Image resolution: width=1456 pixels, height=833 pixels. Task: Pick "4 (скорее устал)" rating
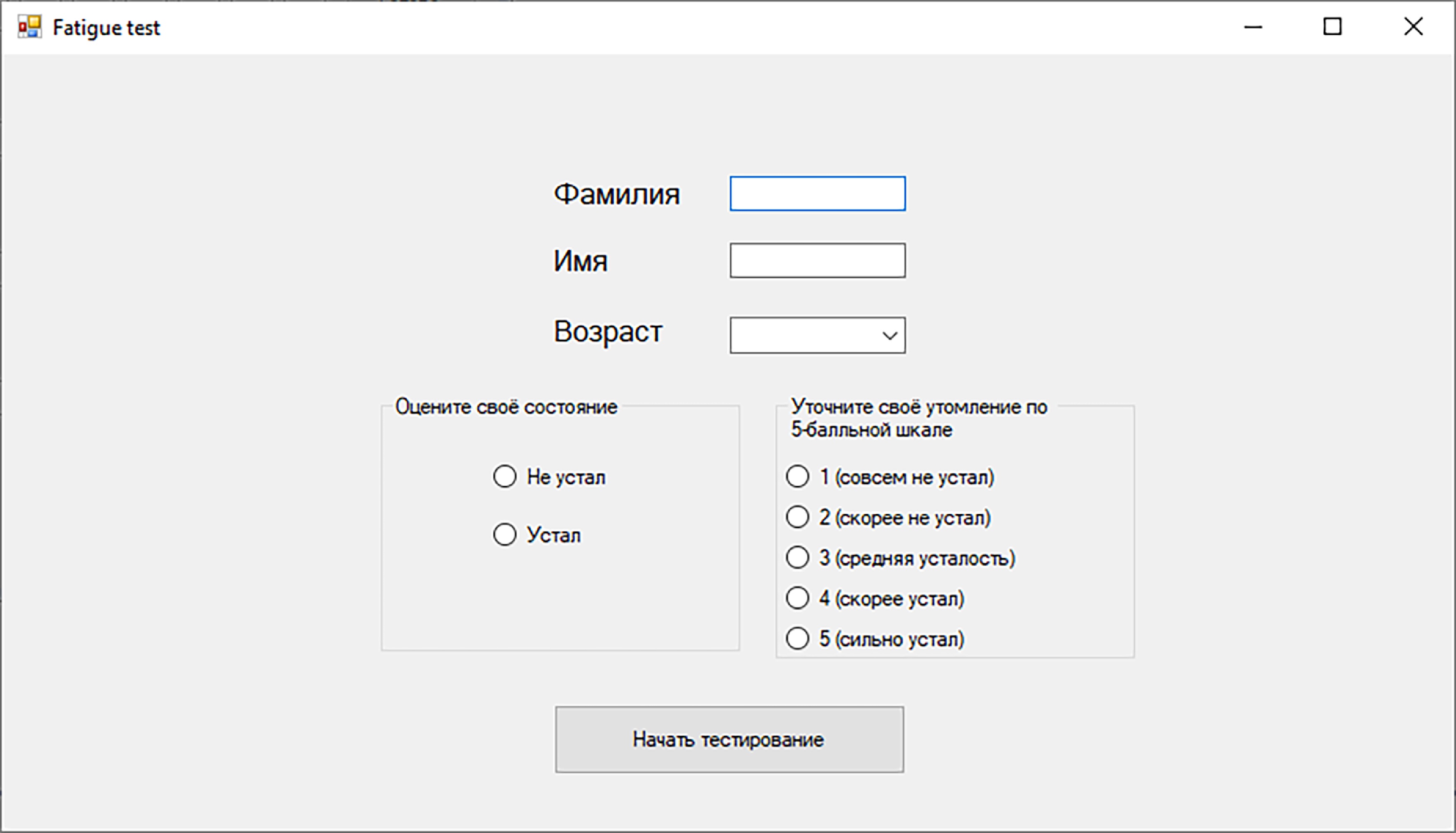[797, 599]
